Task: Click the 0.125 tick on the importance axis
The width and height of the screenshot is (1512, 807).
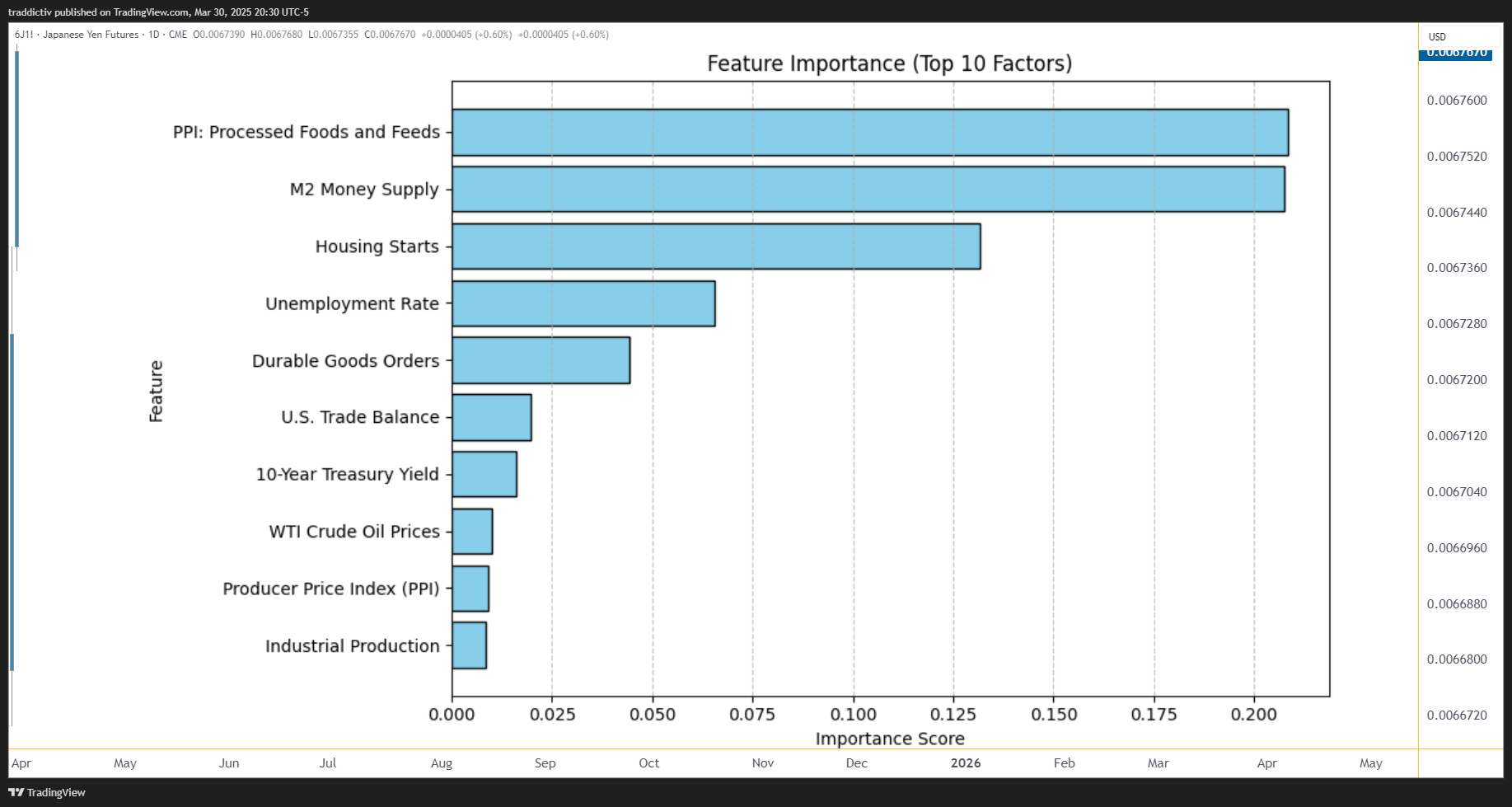Action: [953, 715]
